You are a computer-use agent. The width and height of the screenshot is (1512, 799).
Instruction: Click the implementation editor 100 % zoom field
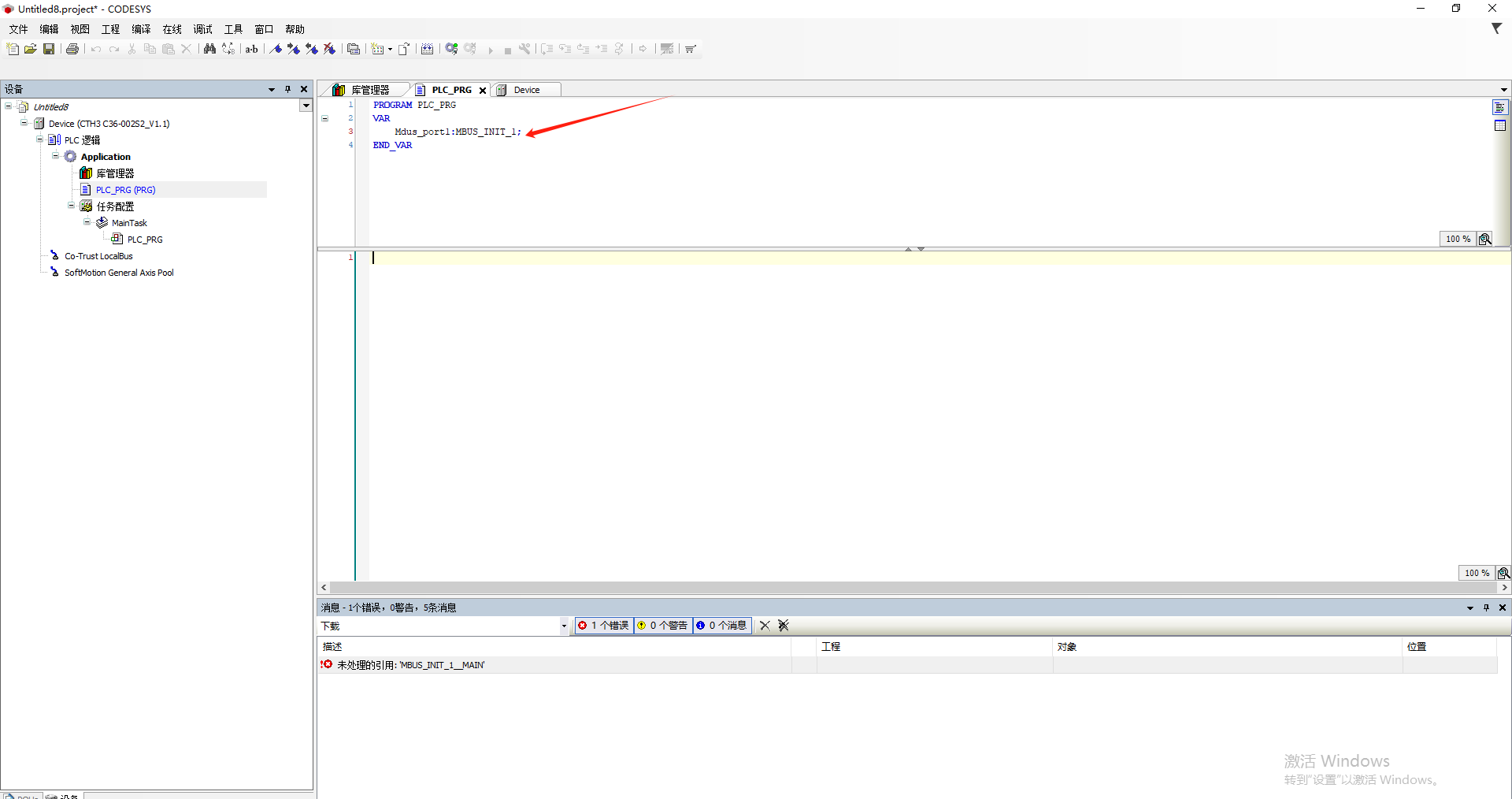pyautogui.click(x=1477, y=573)
